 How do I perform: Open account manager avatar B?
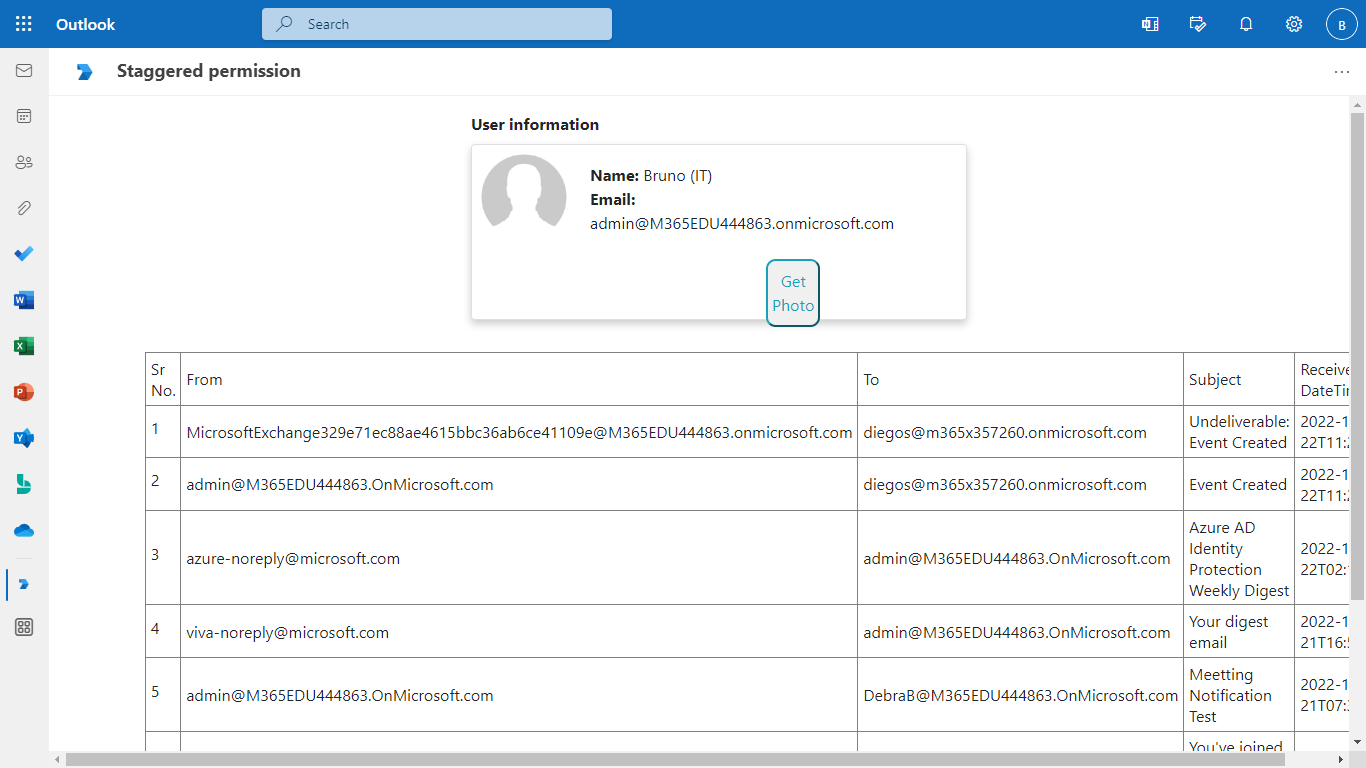coord(1342,24)
